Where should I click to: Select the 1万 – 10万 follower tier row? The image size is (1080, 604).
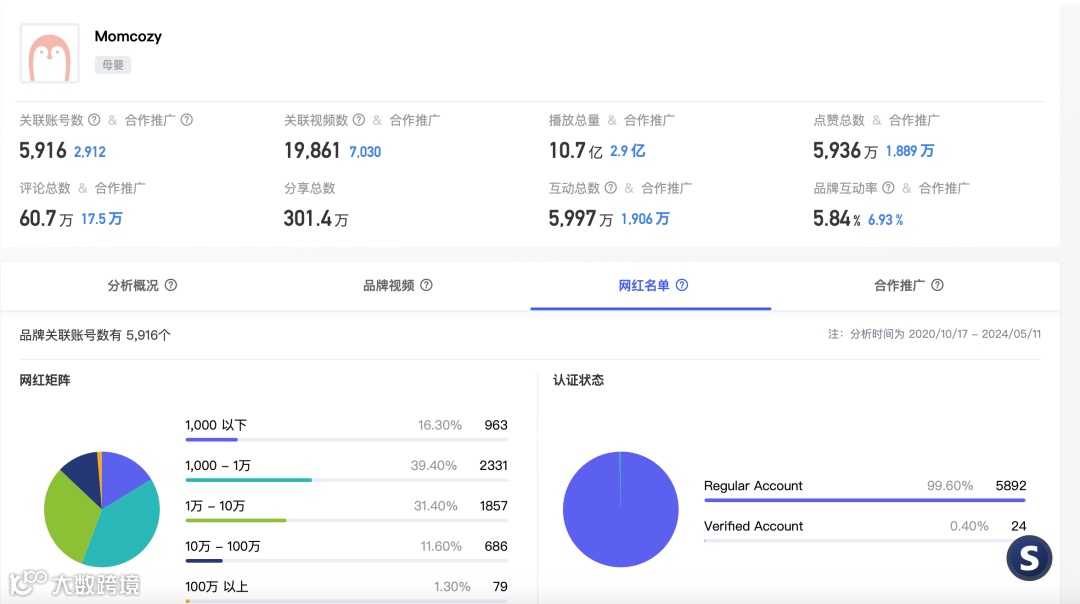tap(346, 510)
